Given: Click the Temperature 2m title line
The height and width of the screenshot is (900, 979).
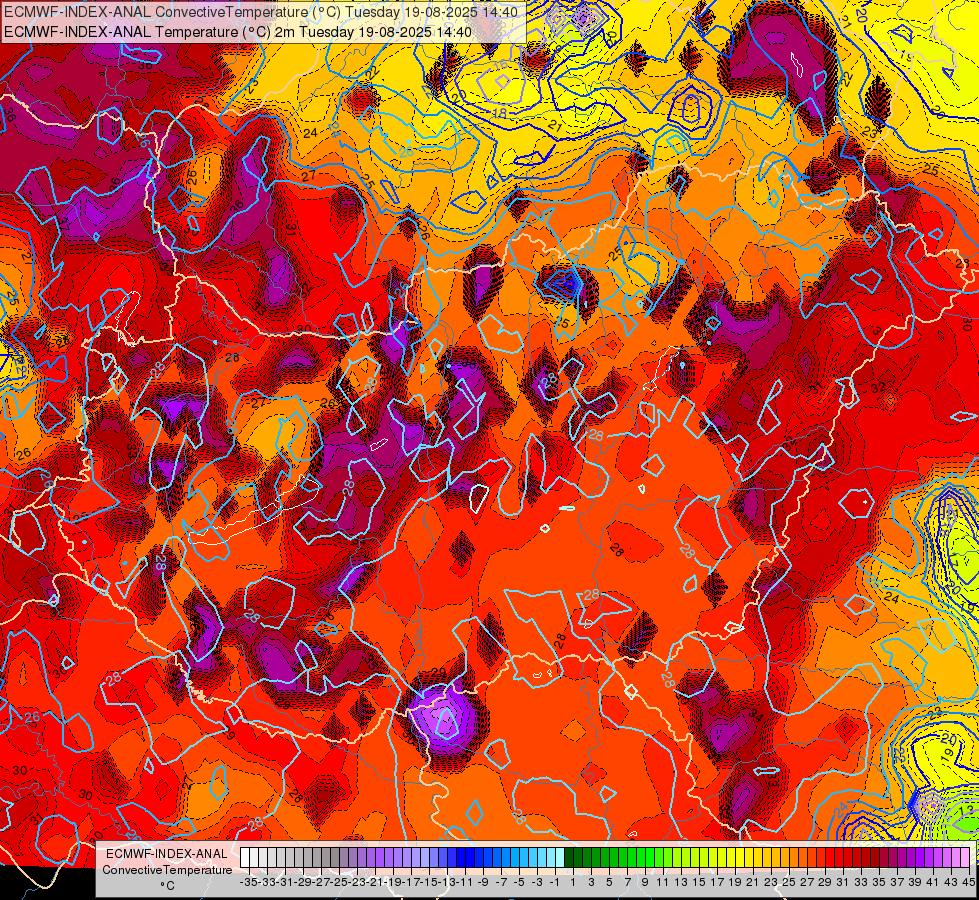Looking at the screenshot, I should tap(238, 32).
